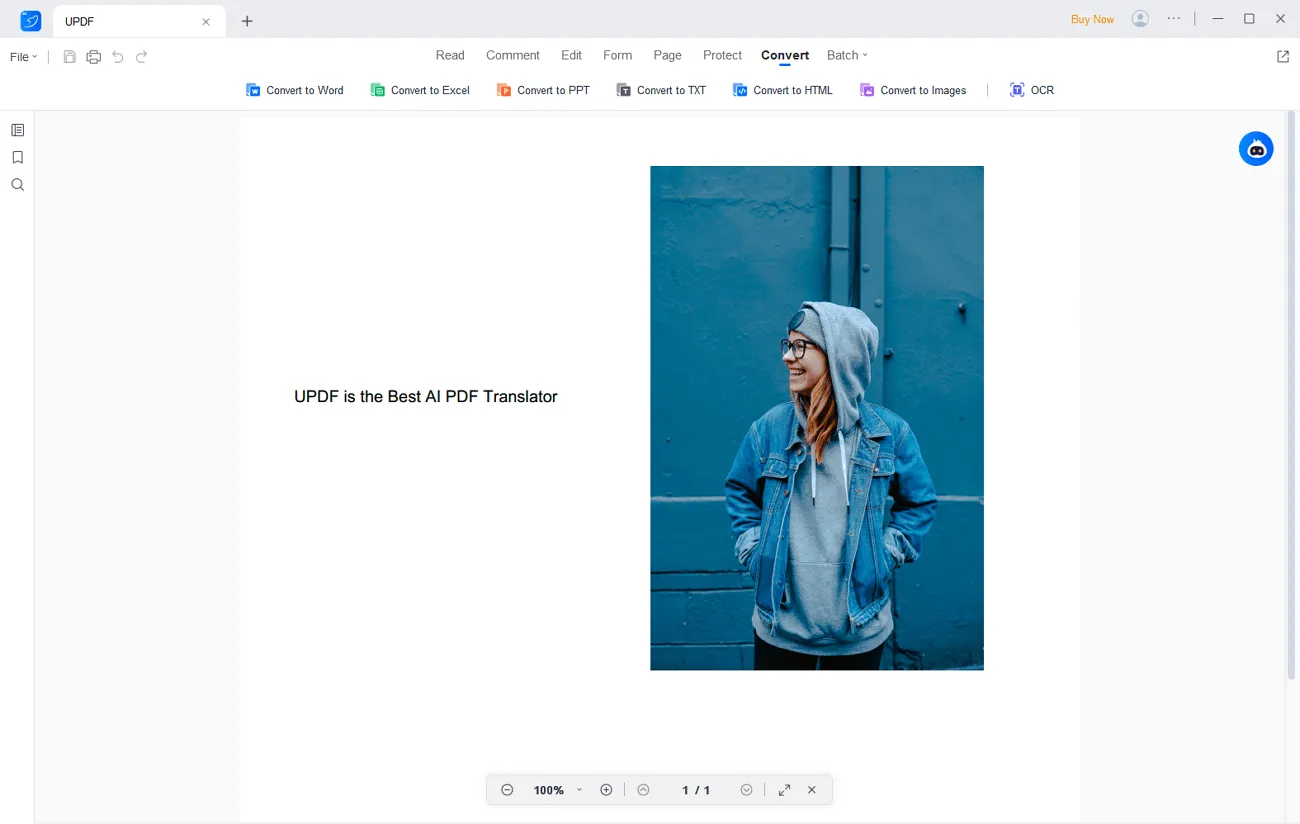
Task: Click Convert to Word
Action: [295, 90]
